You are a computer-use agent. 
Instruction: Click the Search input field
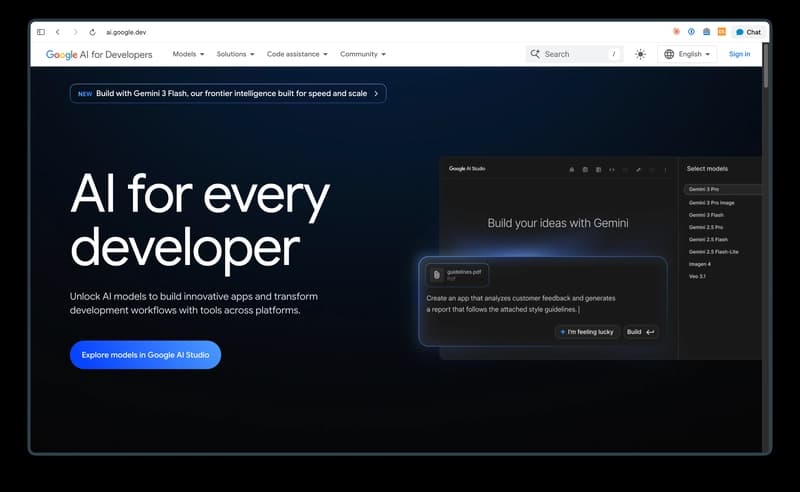[x=574, y=54]
